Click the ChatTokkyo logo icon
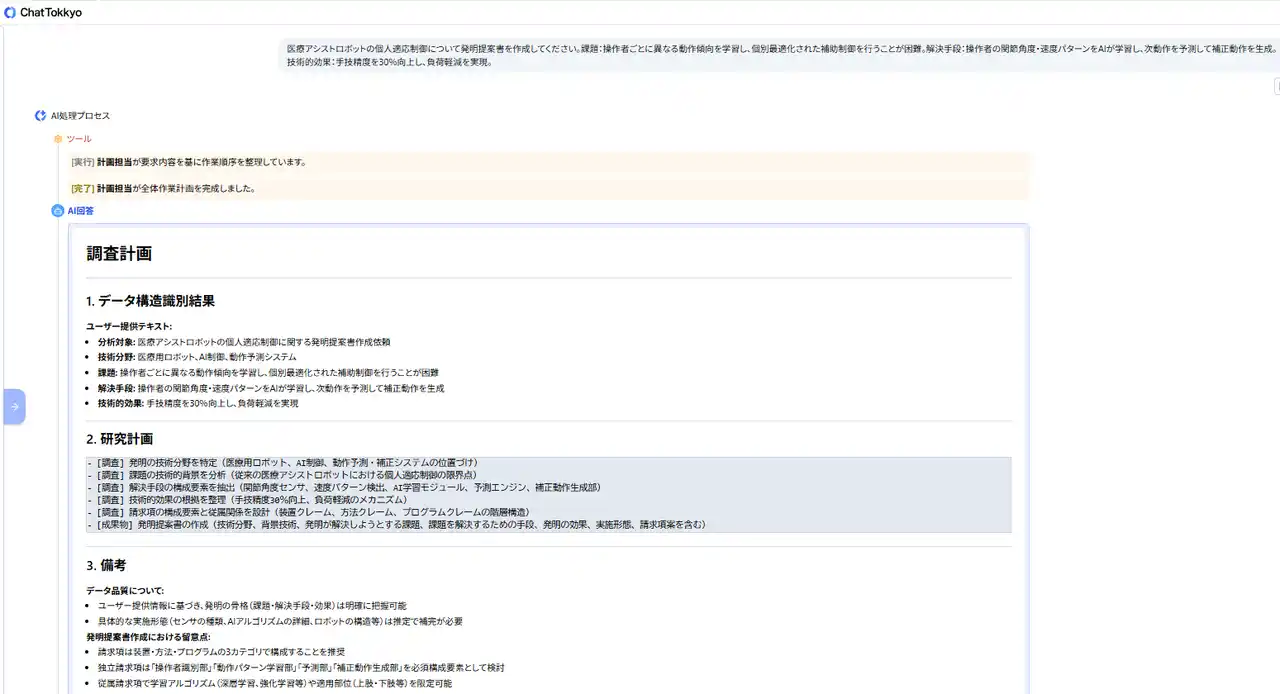 tap(10, 13)
